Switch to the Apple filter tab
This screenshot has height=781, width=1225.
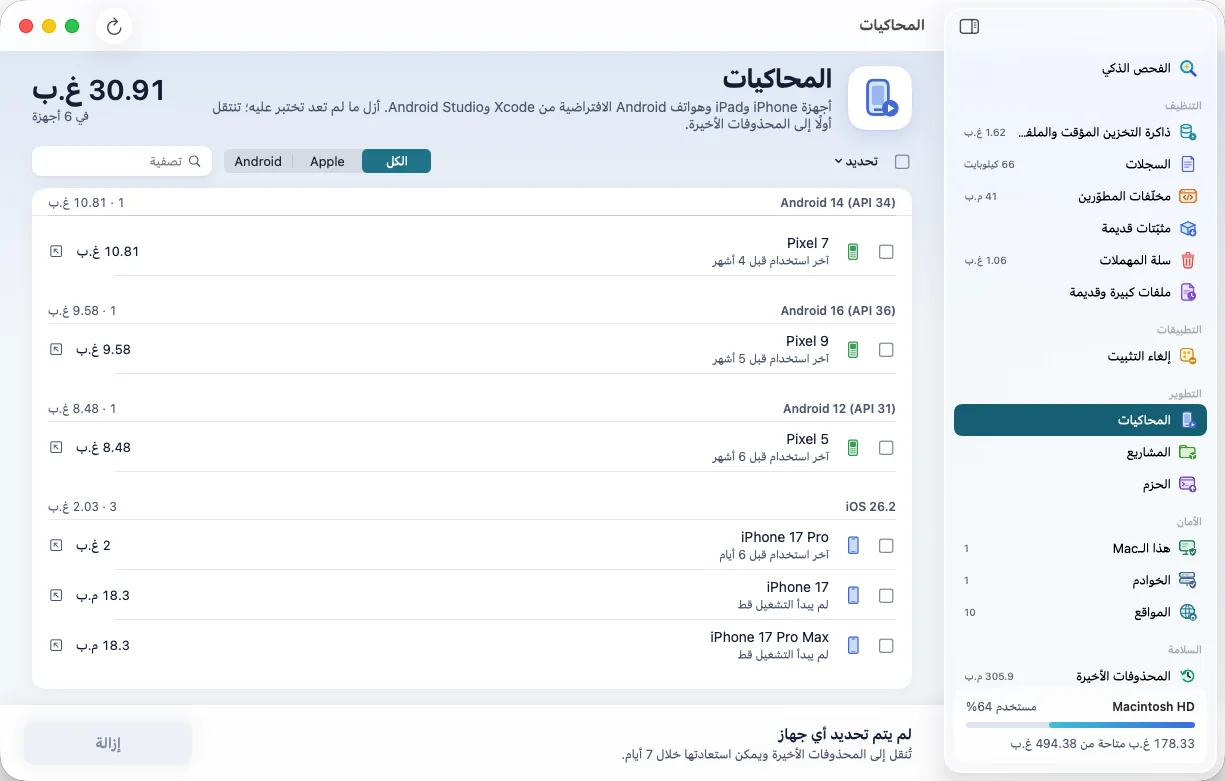(327, 161)
